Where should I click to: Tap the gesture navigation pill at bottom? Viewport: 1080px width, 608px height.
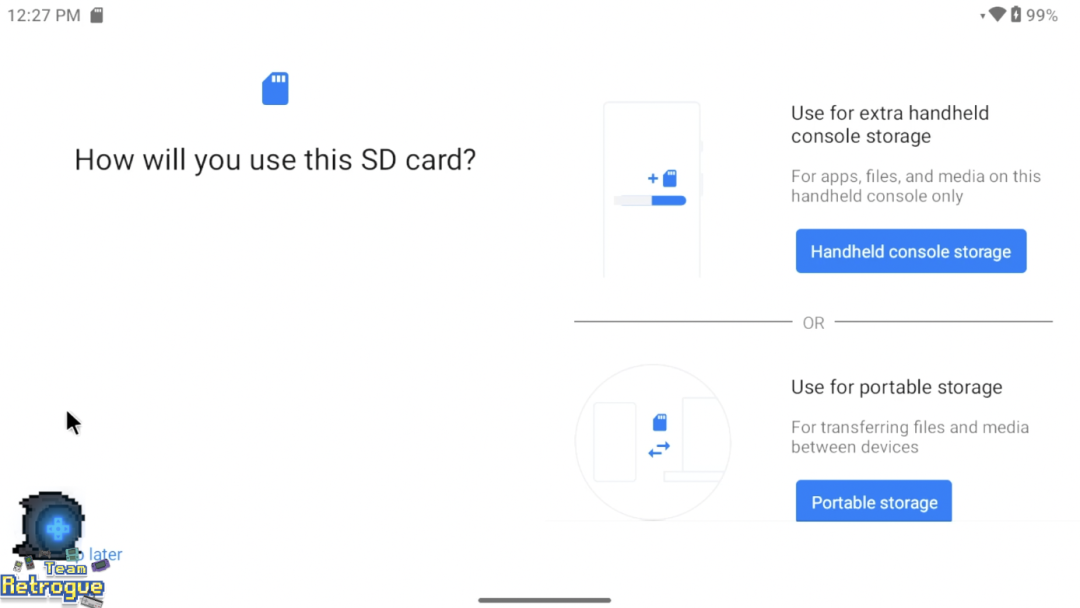click(544, 600)
